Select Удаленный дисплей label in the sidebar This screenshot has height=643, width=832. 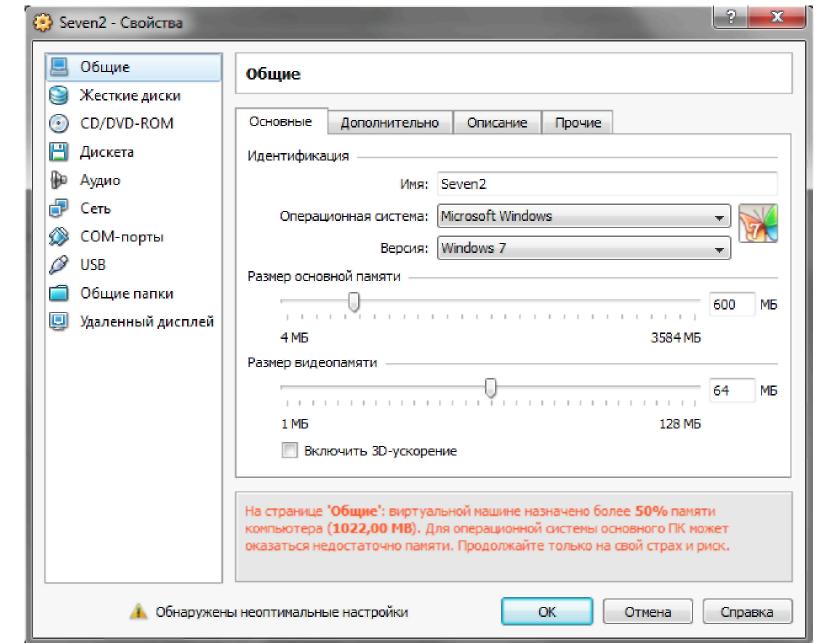147,322
